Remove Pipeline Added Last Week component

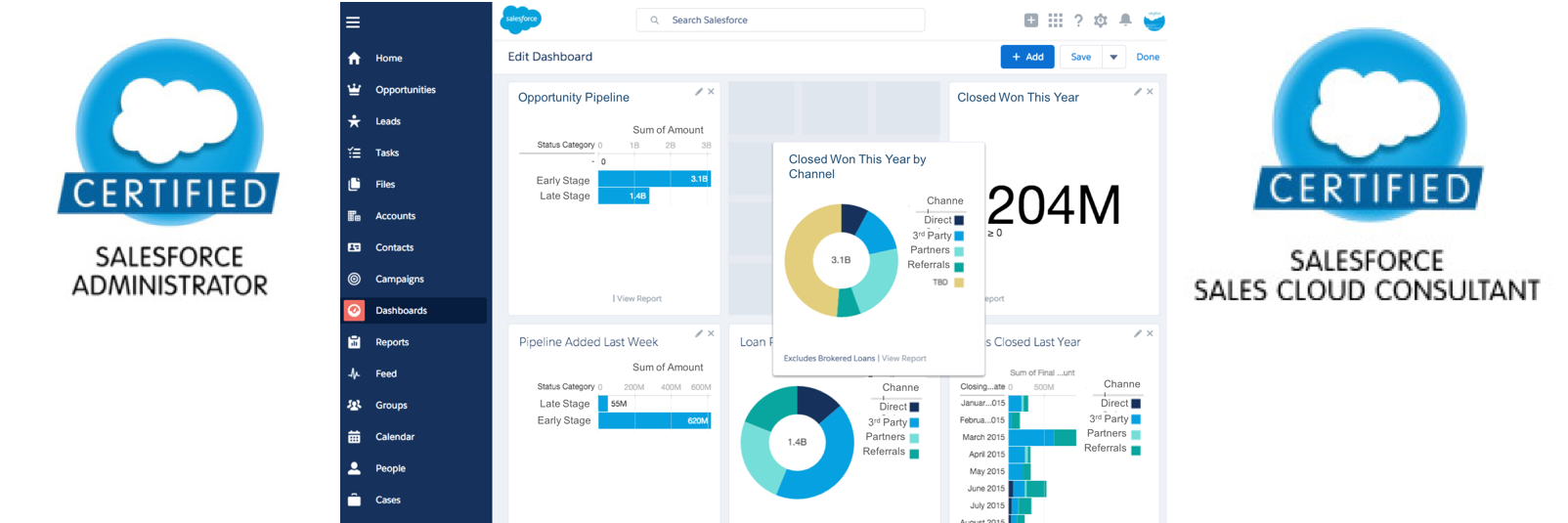point(711,333)
